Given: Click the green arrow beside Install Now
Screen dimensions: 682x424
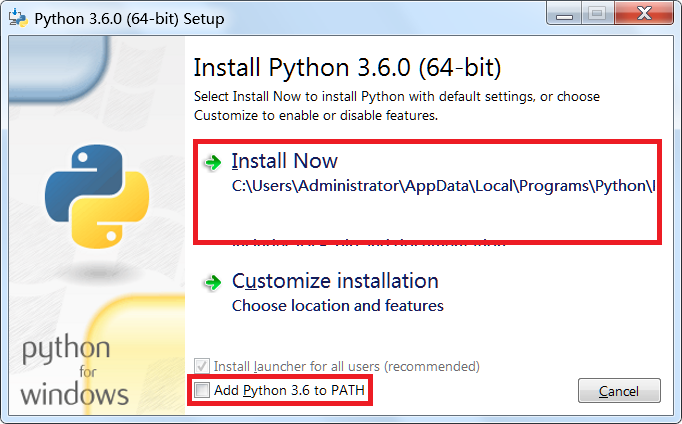Looking at the screenshot, I should coord(213,163).
